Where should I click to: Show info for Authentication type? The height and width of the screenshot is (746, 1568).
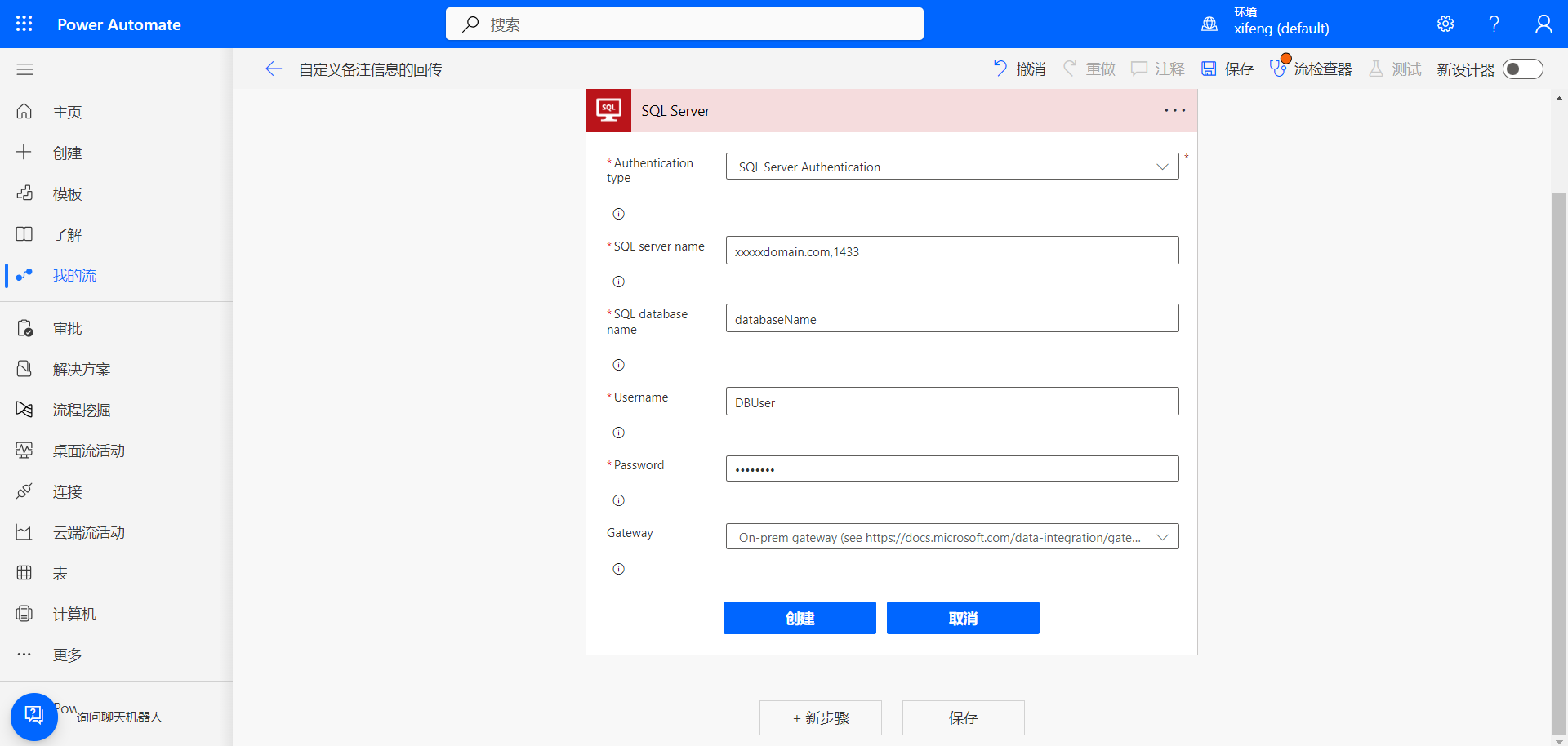click(618, 214)
